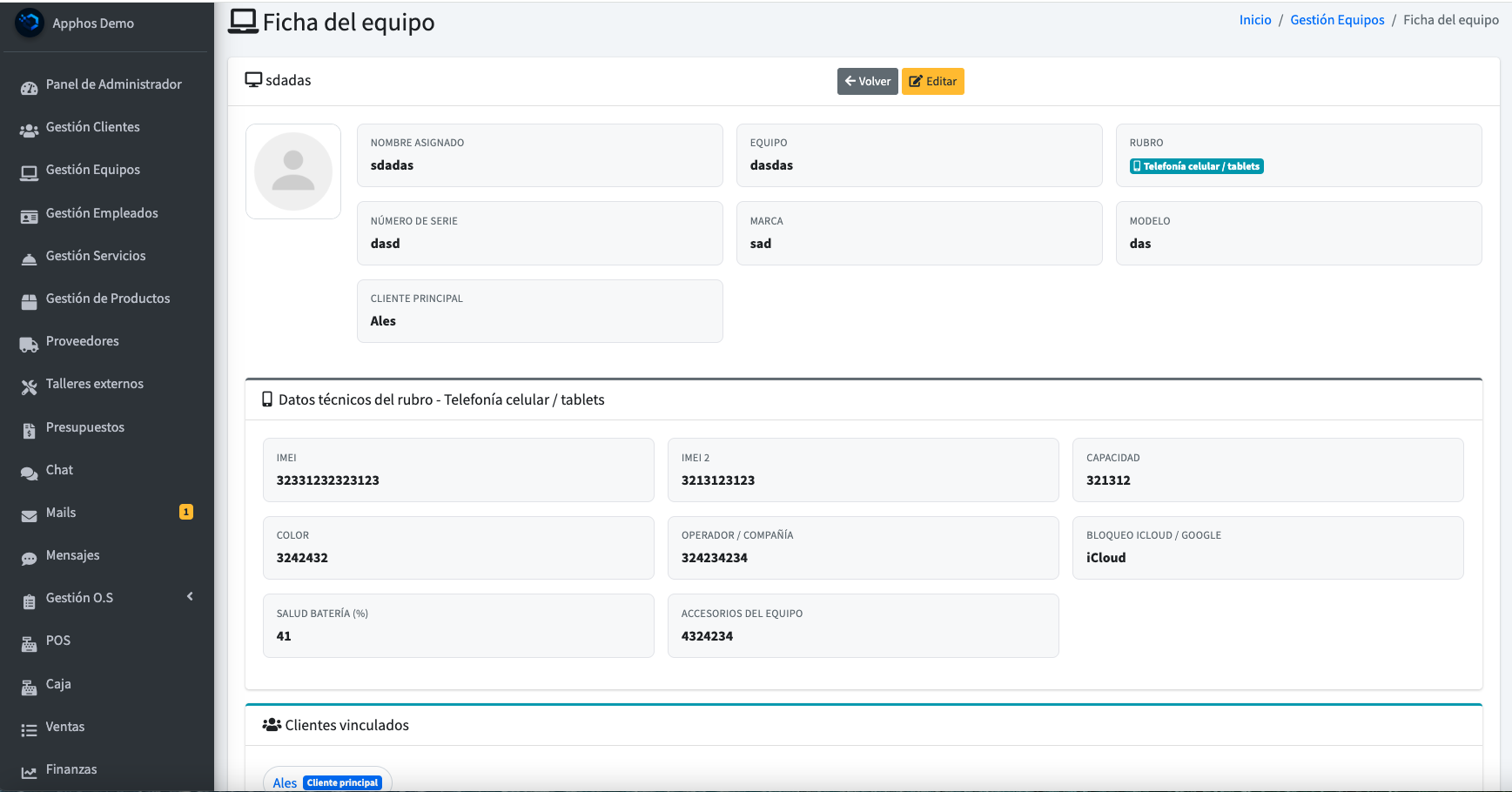Go to Gestión Equipos in sidebar

(105, 170)
